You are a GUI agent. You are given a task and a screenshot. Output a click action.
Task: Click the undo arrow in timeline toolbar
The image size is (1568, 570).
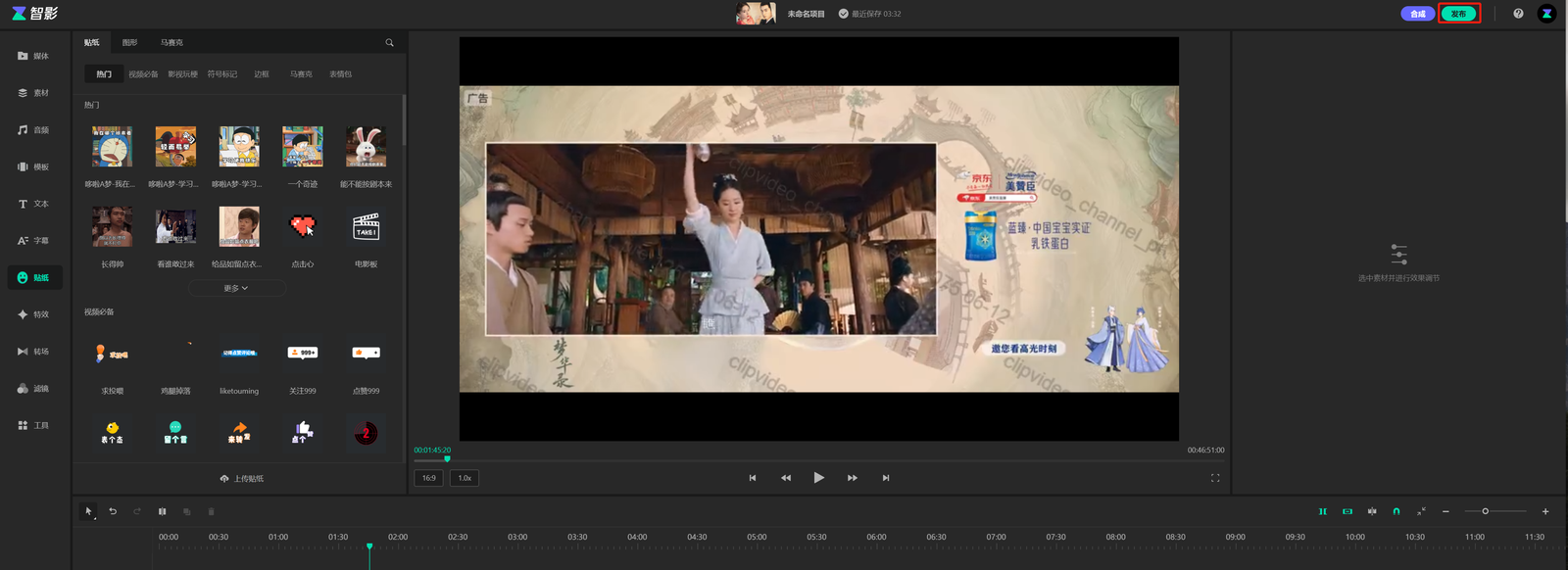[x=113, y=511]
